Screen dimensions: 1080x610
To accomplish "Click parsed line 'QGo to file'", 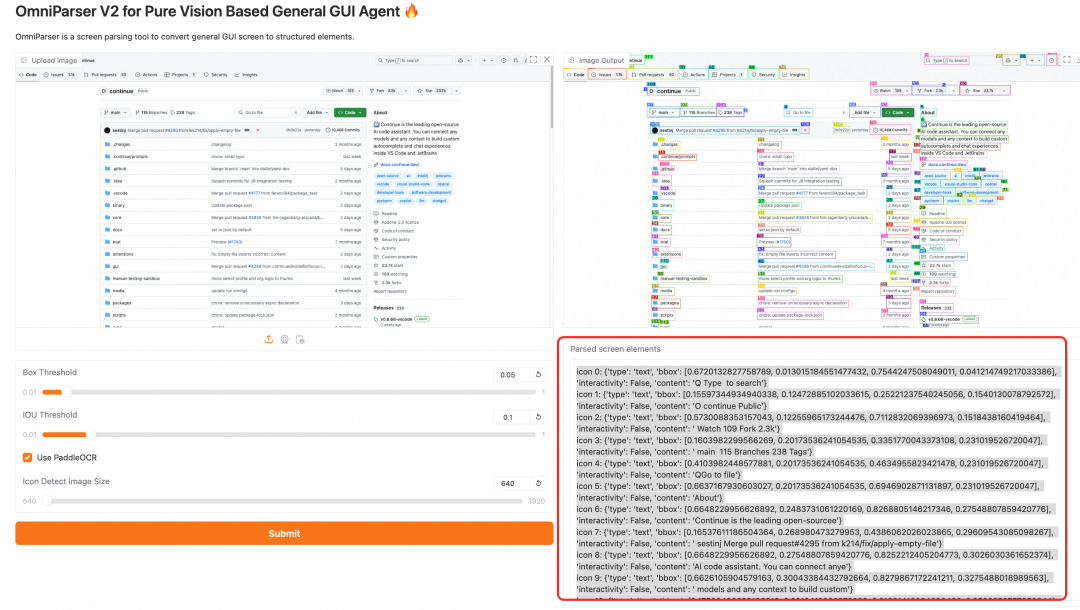I will click(x=810, y=469).
